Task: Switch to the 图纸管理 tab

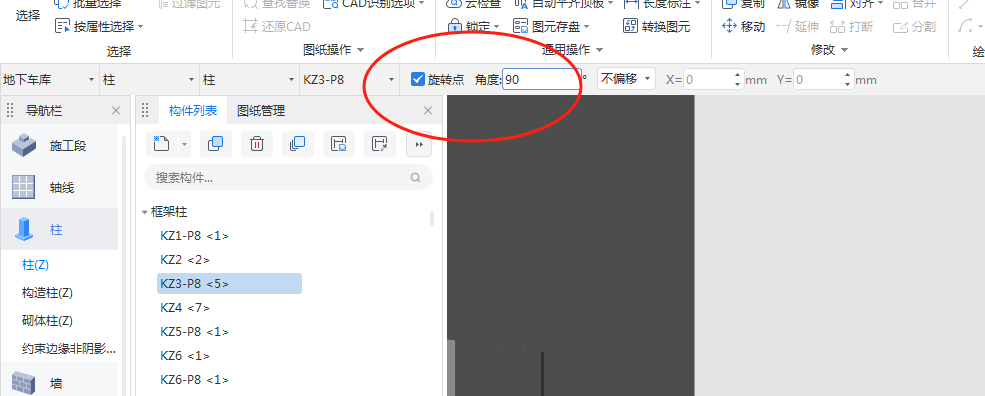Action: click(x=261, y=111)
